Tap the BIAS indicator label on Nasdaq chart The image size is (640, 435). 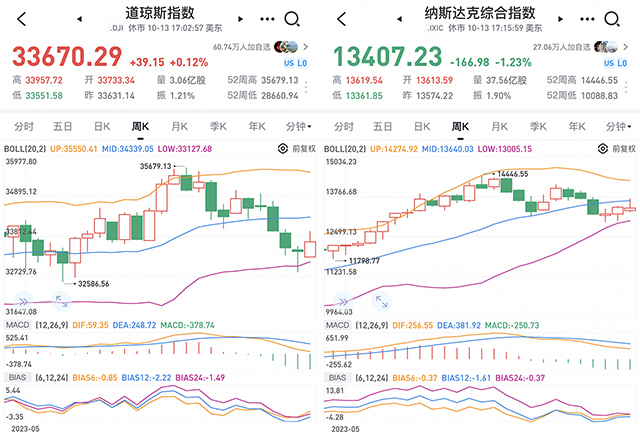tap(338, 377)
